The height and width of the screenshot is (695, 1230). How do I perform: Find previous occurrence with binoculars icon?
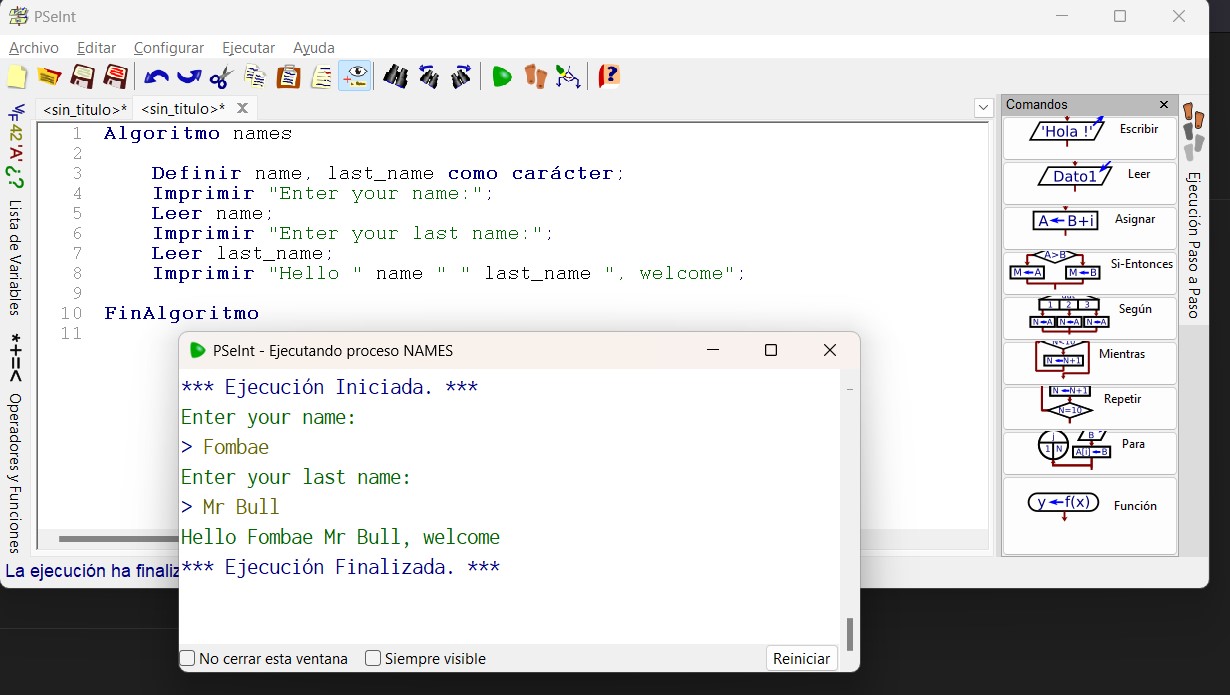pos(428,76)
